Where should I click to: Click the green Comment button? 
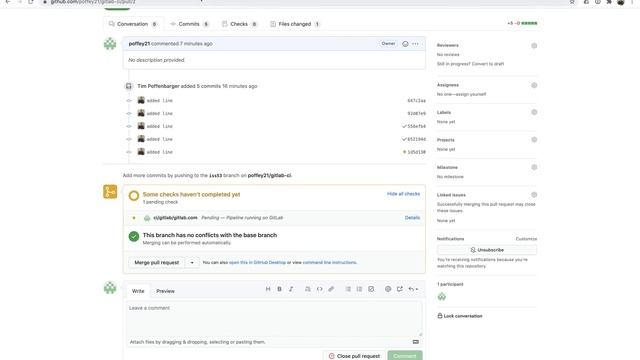pos(405,356)
